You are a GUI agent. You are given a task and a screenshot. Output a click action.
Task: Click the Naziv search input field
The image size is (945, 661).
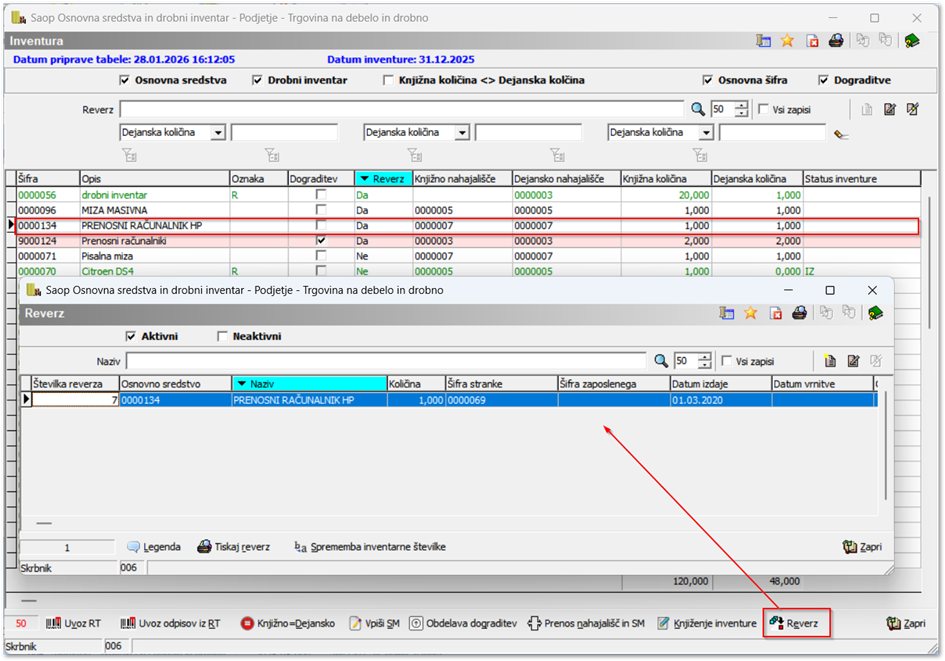(x=386, y=361)
